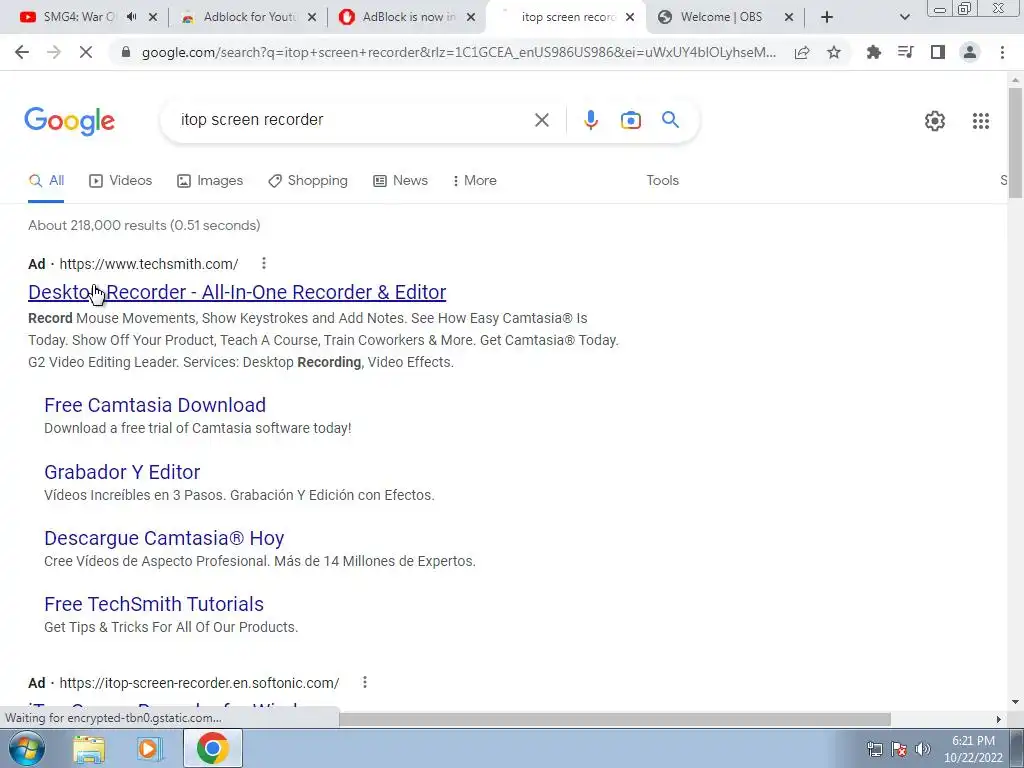Click the horizontal scrollbar thumb
The width and height of the screenshot is (1024, 768).
click(615, 719)
